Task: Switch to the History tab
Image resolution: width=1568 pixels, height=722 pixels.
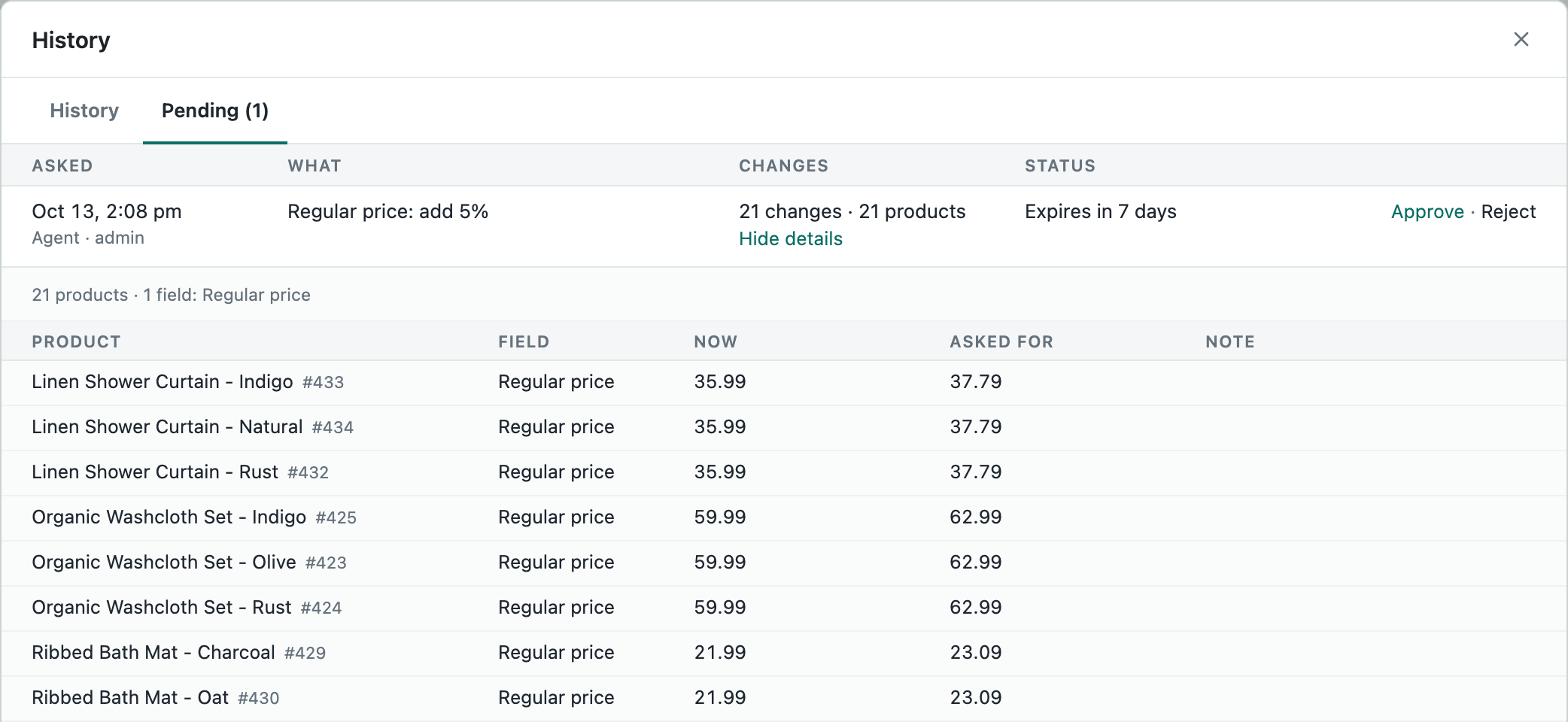Action: [84, 111]
